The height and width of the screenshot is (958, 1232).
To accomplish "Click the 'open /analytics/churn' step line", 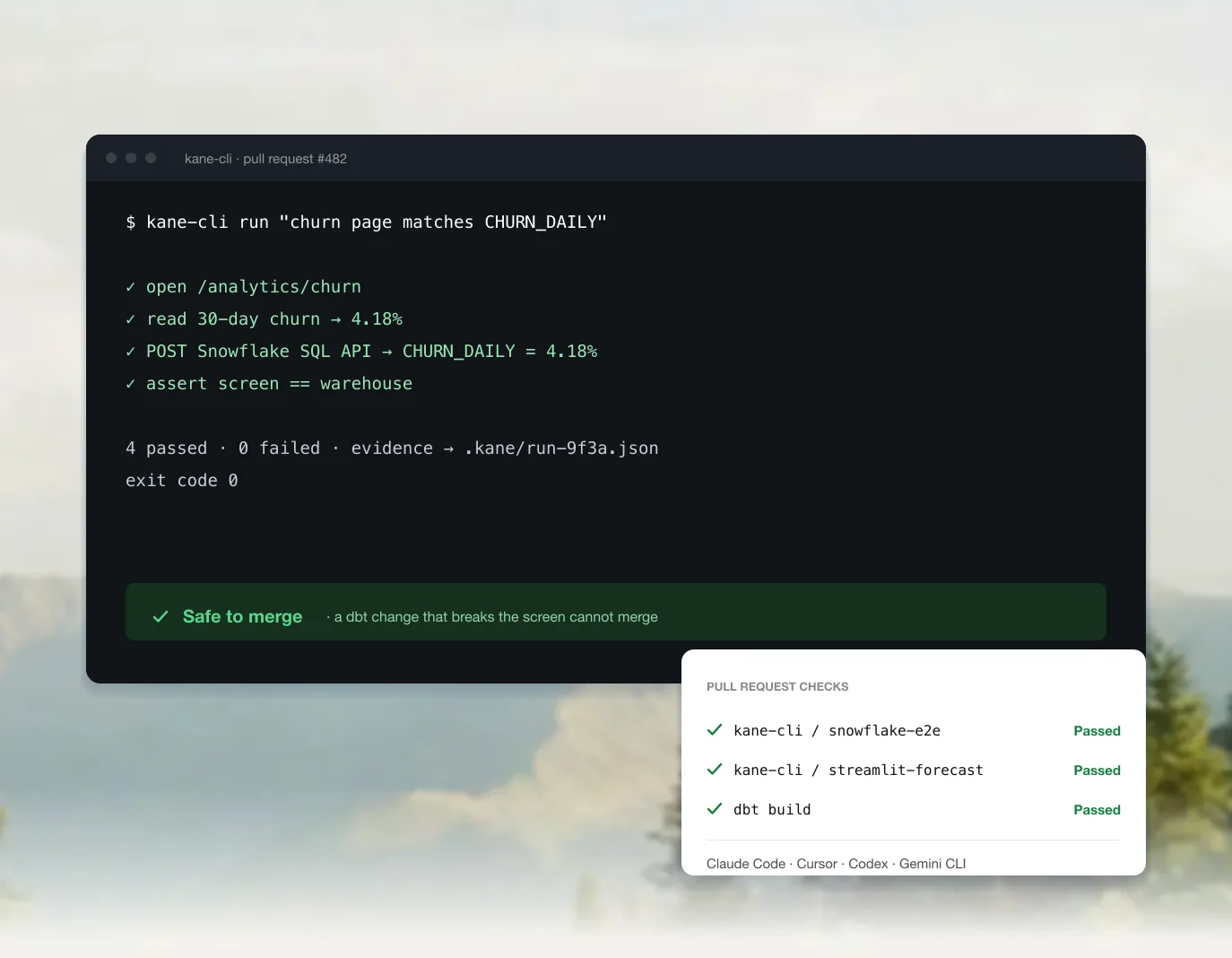I will coord(243,286).
